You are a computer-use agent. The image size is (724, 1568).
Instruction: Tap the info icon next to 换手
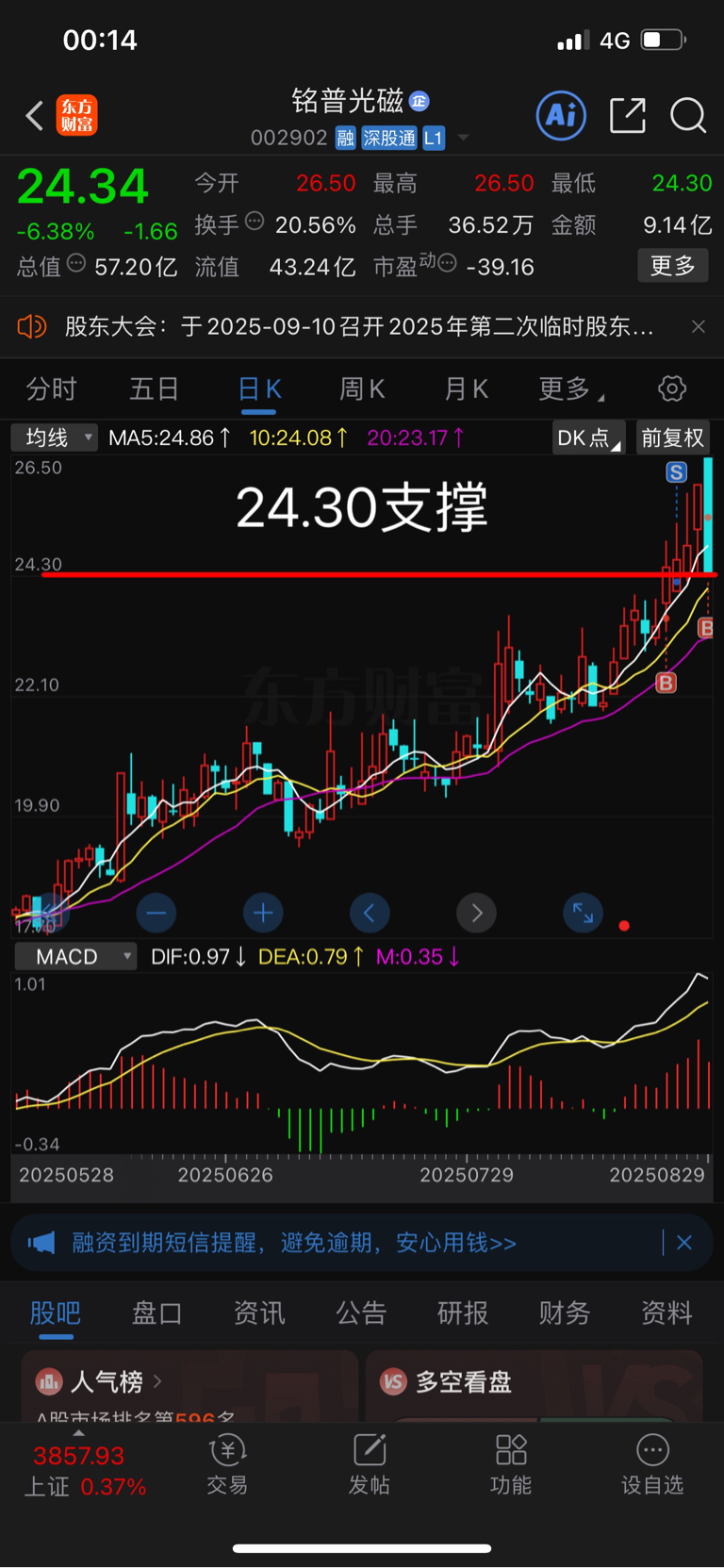coord(255,223)
